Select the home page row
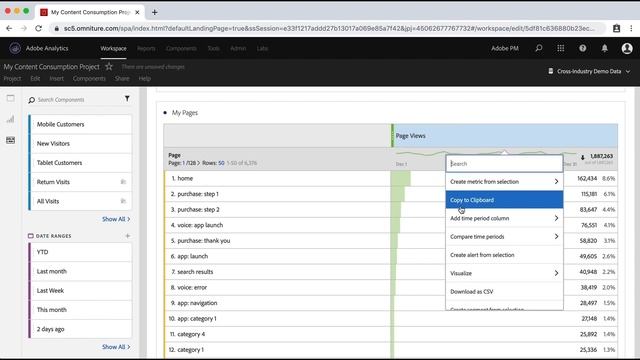Screen dimensions: 640x360 278,178
